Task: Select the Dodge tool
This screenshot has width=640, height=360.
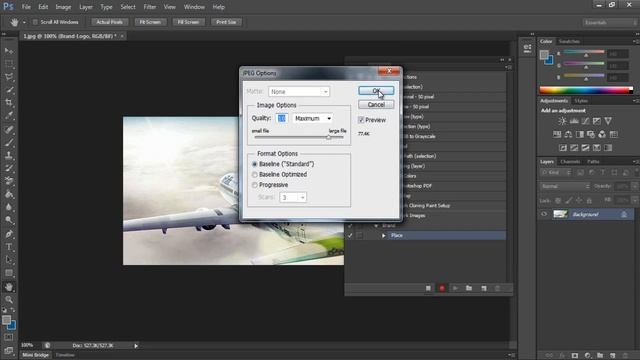Action: tap(9, 220)
